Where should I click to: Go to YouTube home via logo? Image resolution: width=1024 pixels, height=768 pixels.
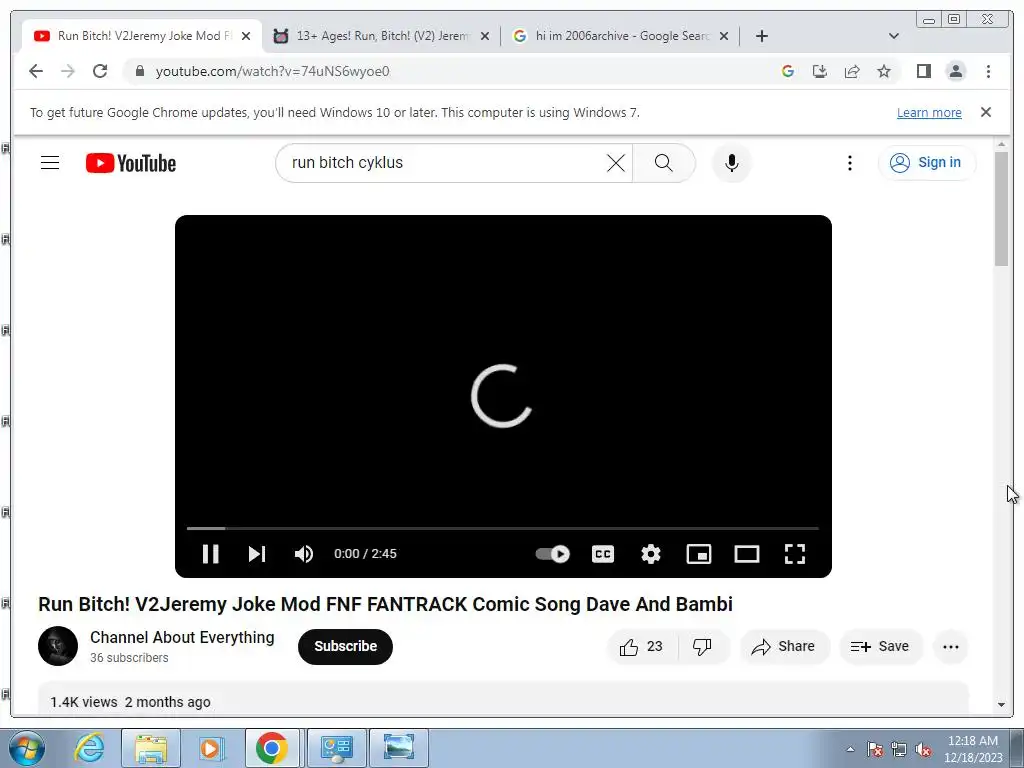pos(131,163)
